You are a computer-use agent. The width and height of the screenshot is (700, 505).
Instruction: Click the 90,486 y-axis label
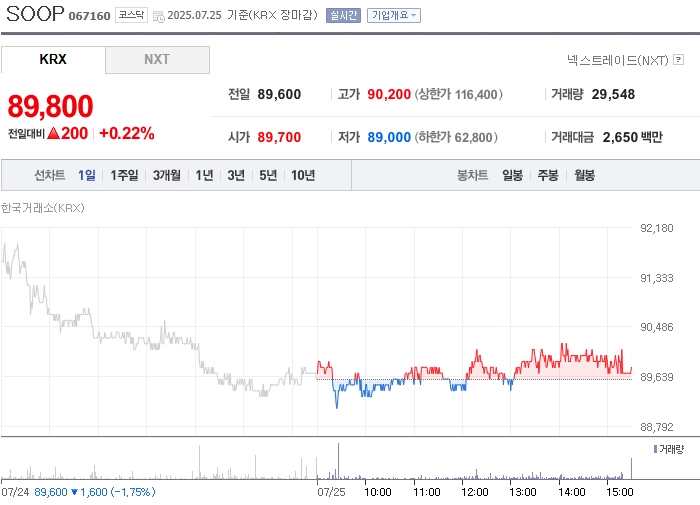pyautogui.click(x=656, y=327)
